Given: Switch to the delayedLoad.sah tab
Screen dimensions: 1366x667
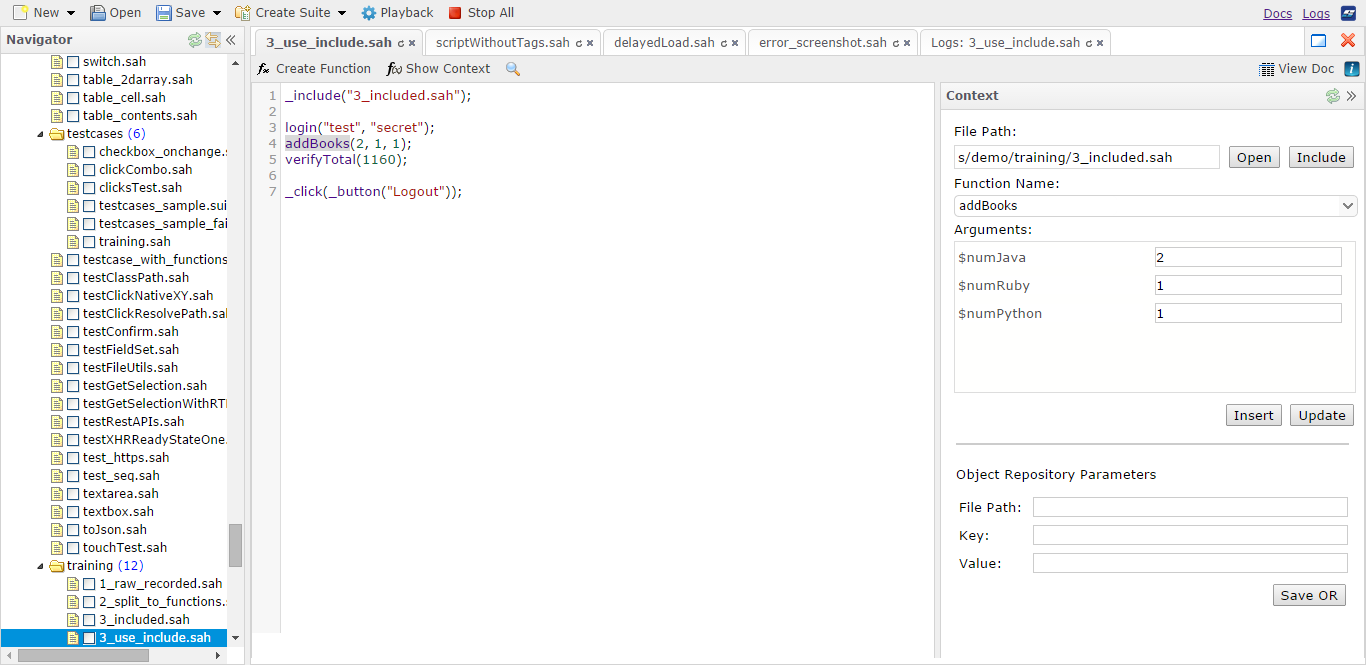Looking at the screenshot, I should (664, 43).
